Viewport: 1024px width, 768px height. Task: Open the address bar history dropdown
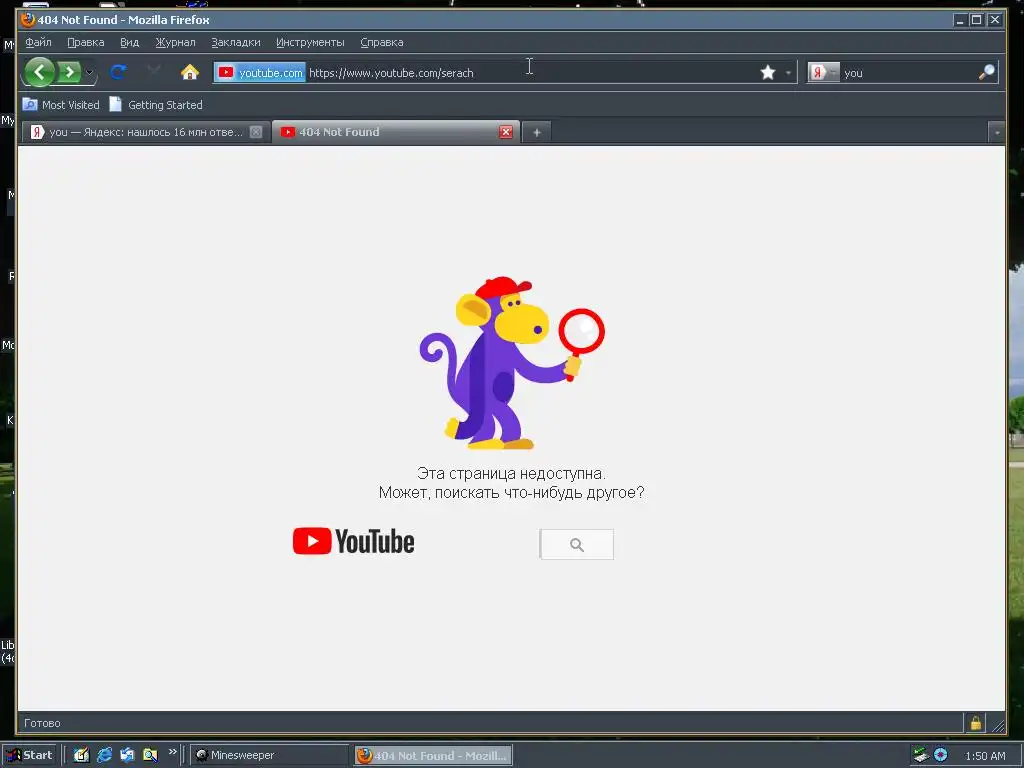[x=788, y=73]
